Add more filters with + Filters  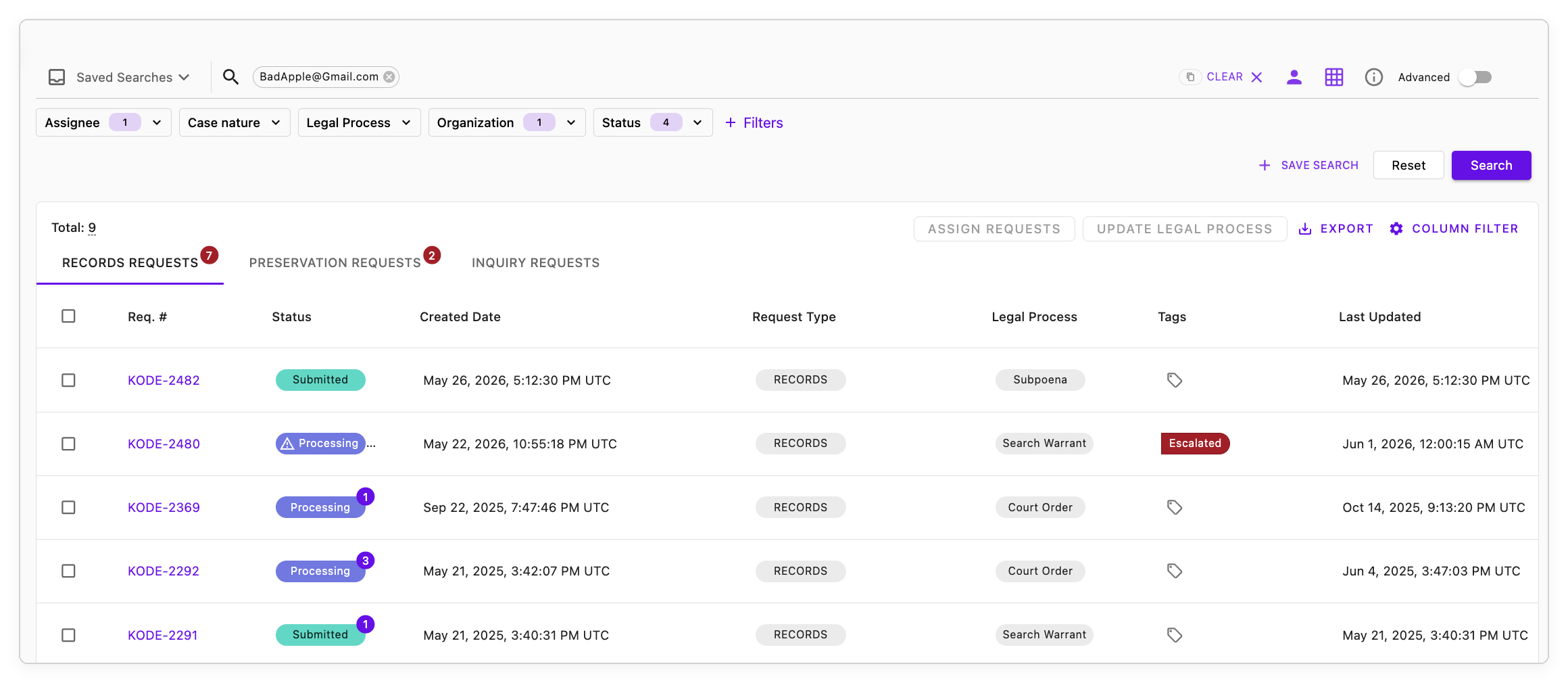754,122
